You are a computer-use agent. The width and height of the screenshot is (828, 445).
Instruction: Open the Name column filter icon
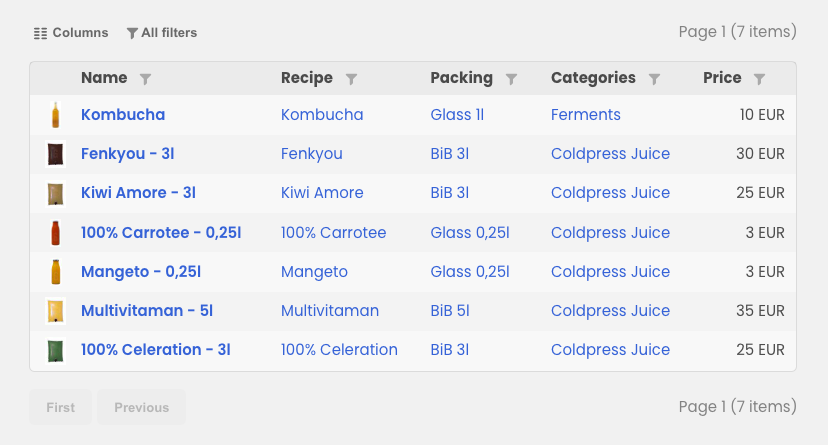pyautogui.click(x=145, y=79)
